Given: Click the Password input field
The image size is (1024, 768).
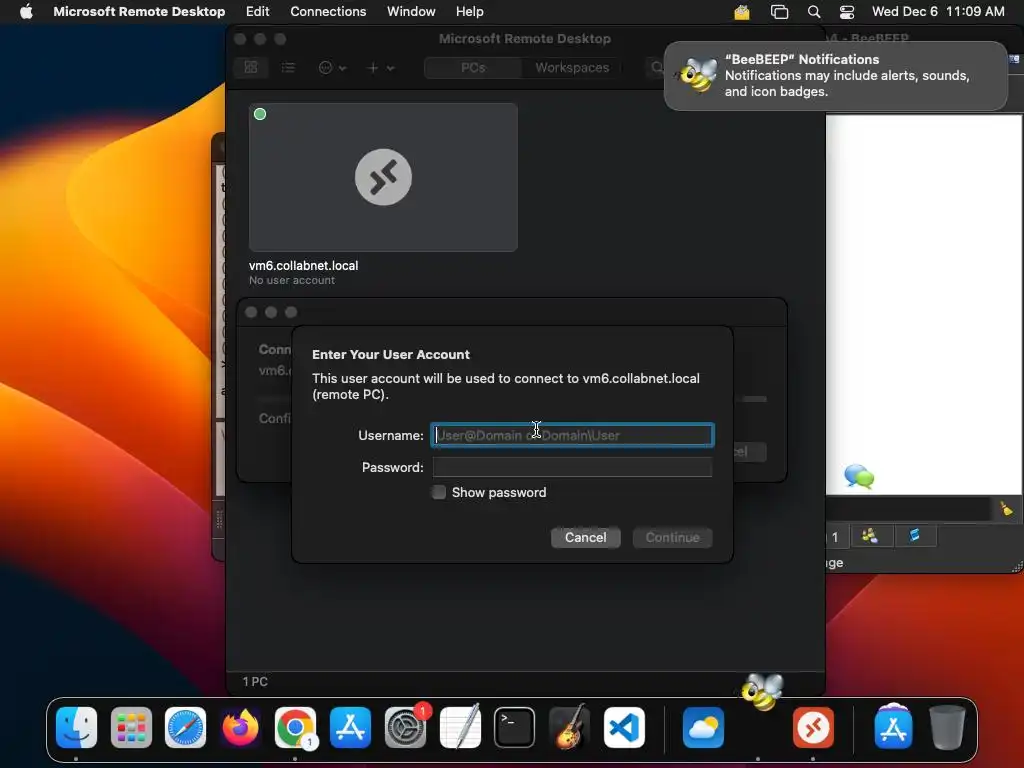Looking at the screenshot, I should pos(572,467).
